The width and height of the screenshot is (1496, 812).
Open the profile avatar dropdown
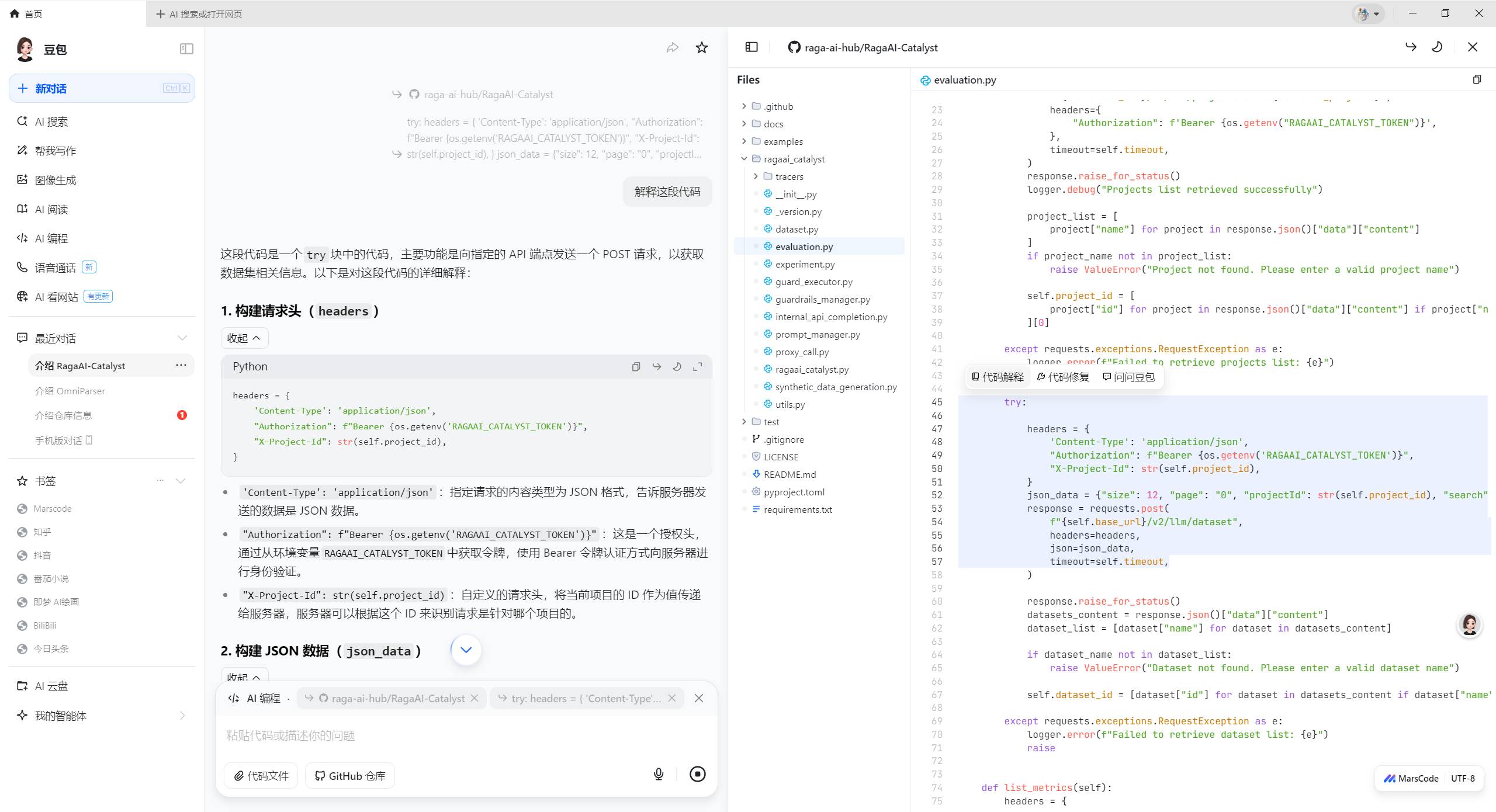[x=1368, y=13]
